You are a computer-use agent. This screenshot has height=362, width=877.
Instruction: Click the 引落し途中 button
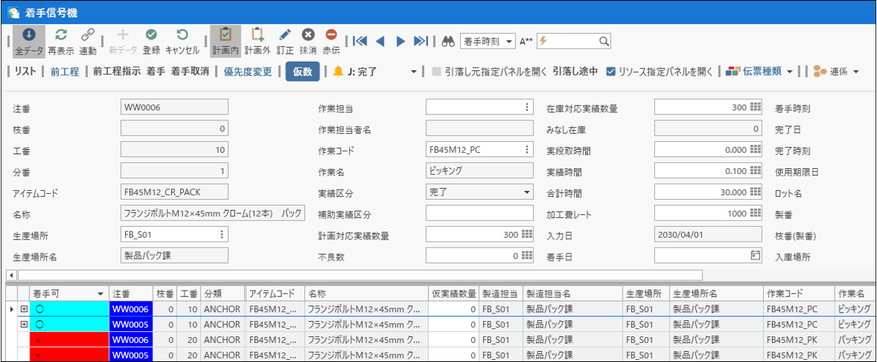coord(576,71)
